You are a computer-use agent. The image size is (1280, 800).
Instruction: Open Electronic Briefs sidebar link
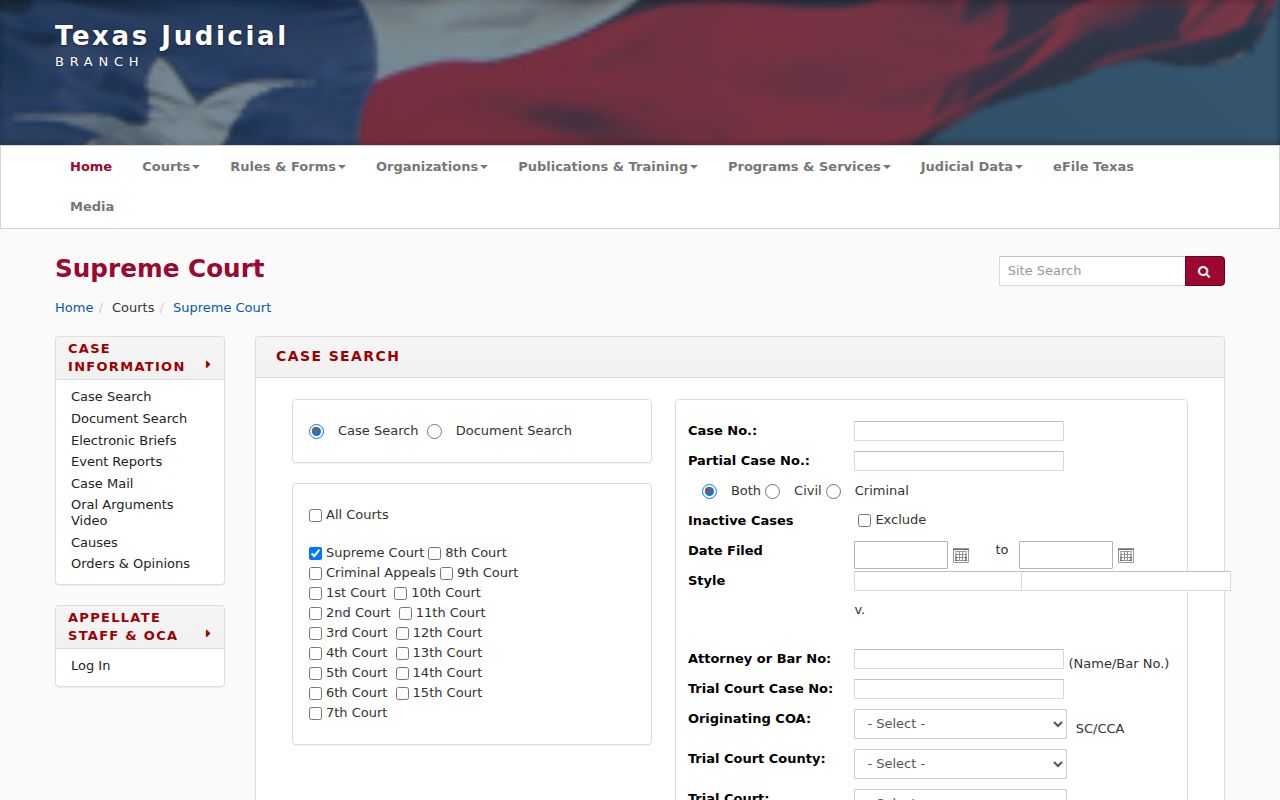tap(124, 441)
